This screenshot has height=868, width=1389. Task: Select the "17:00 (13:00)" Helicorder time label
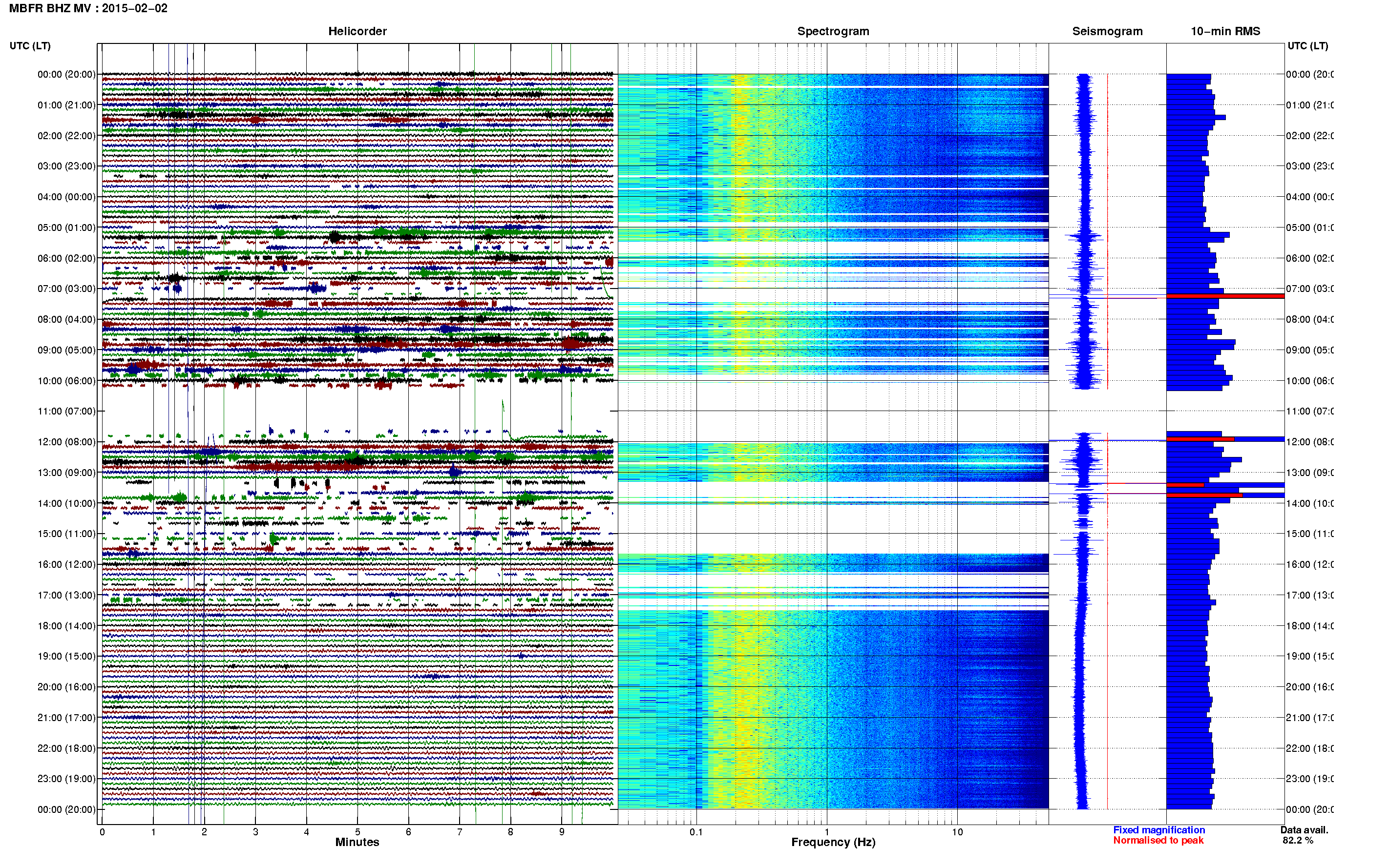66,595
